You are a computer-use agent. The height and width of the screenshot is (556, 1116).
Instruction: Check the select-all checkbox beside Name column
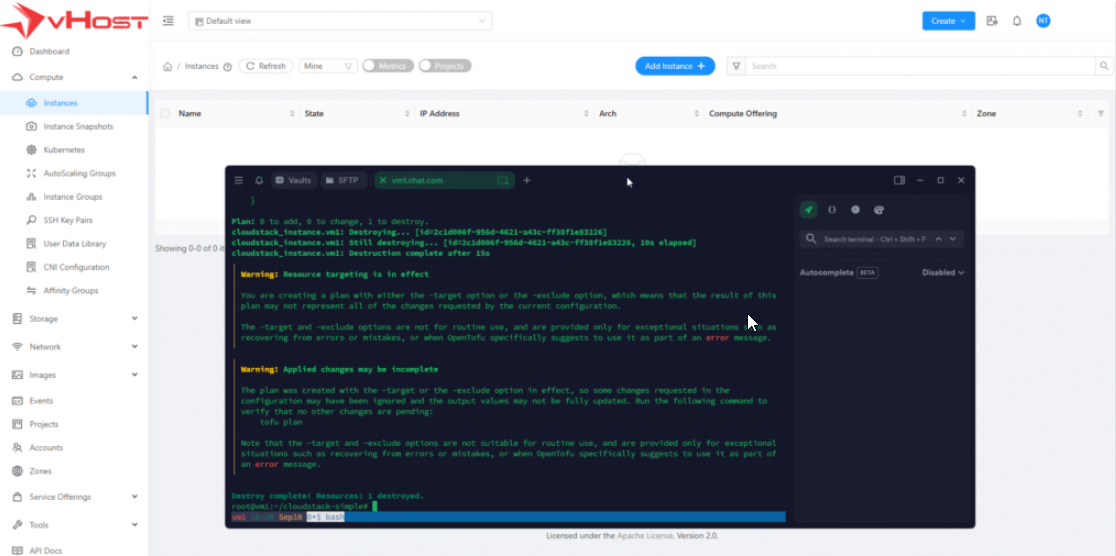[165, 114]
